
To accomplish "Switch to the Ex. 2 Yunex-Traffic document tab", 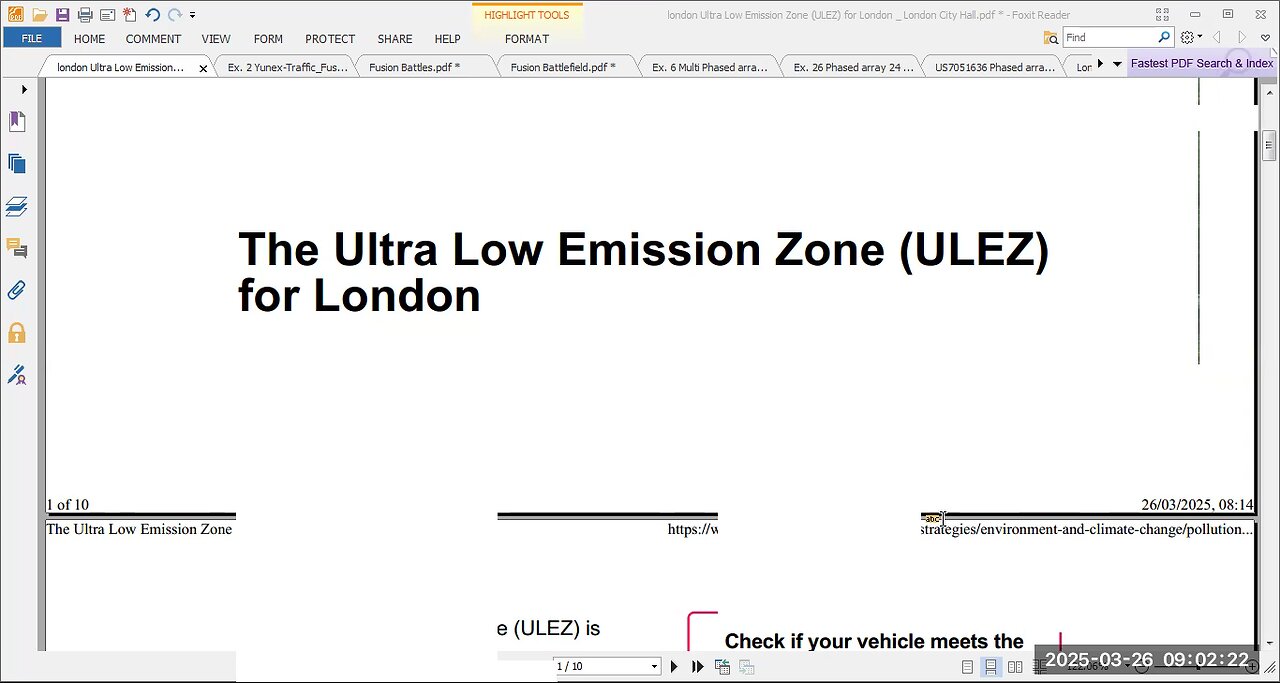I will point(287,67).
